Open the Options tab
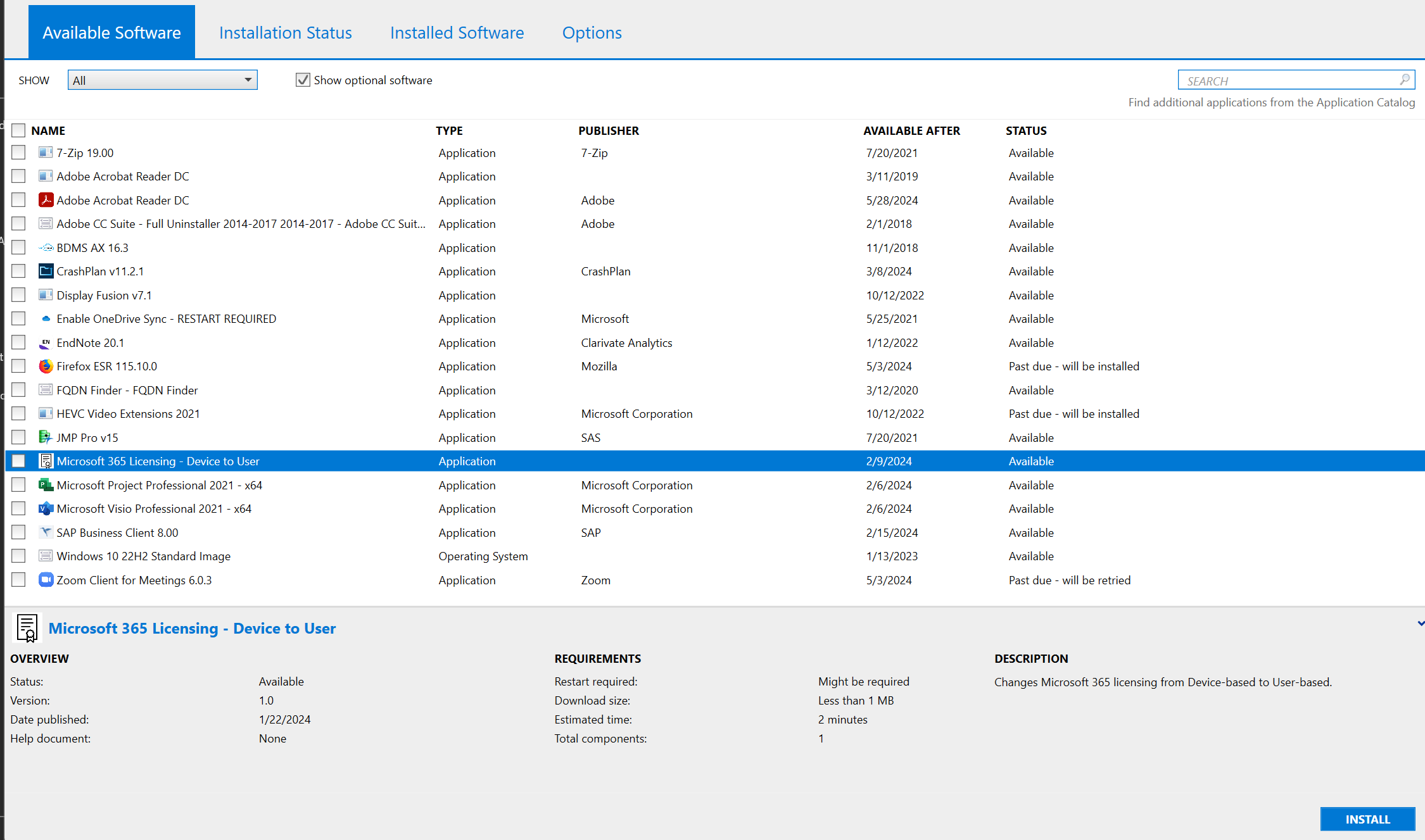Screen dimensions: 1425x840 pyautogui.click(x=592, y=32)
